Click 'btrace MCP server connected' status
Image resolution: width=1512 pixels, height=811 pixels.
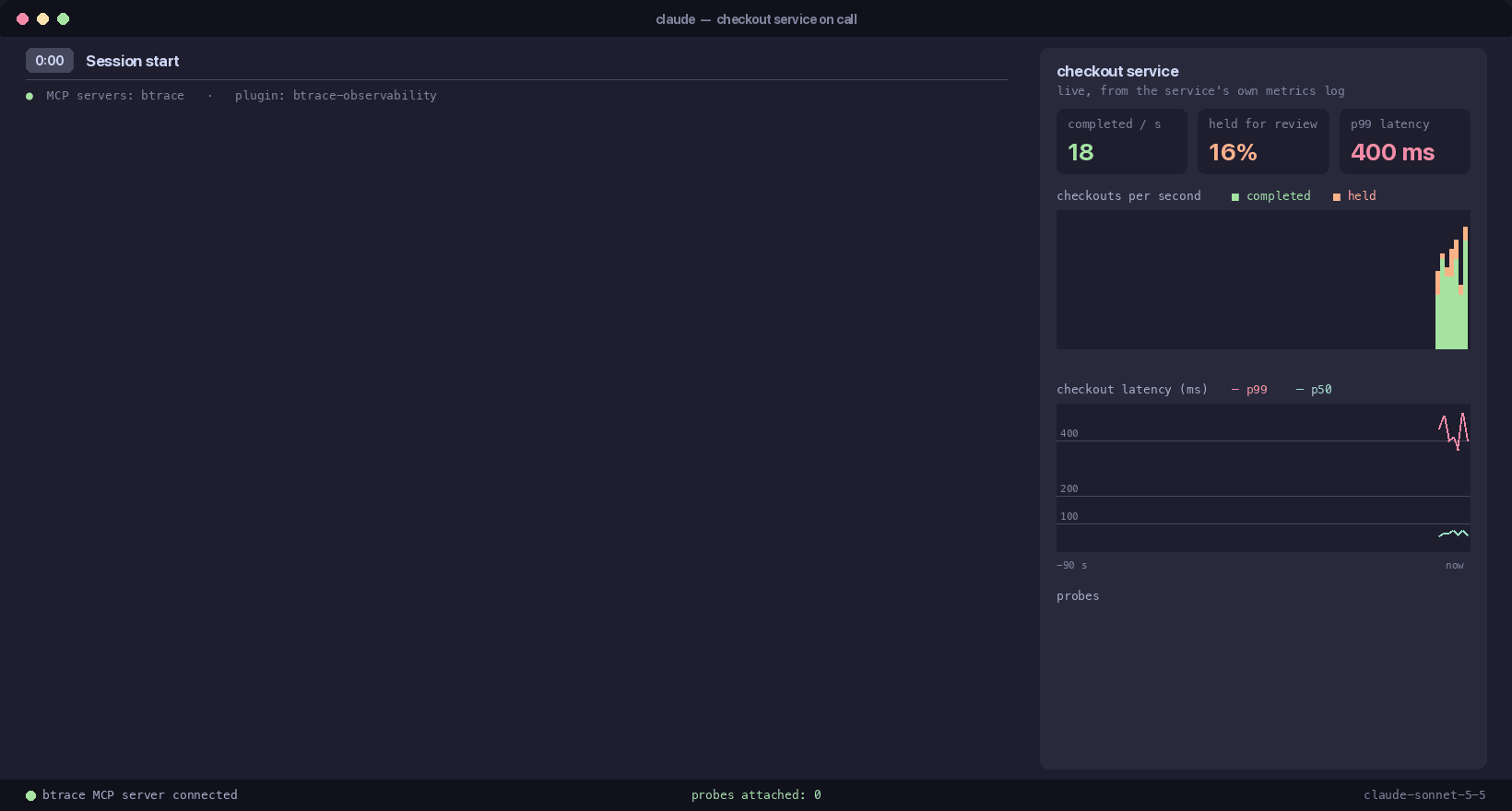click(x=140, y=794)
